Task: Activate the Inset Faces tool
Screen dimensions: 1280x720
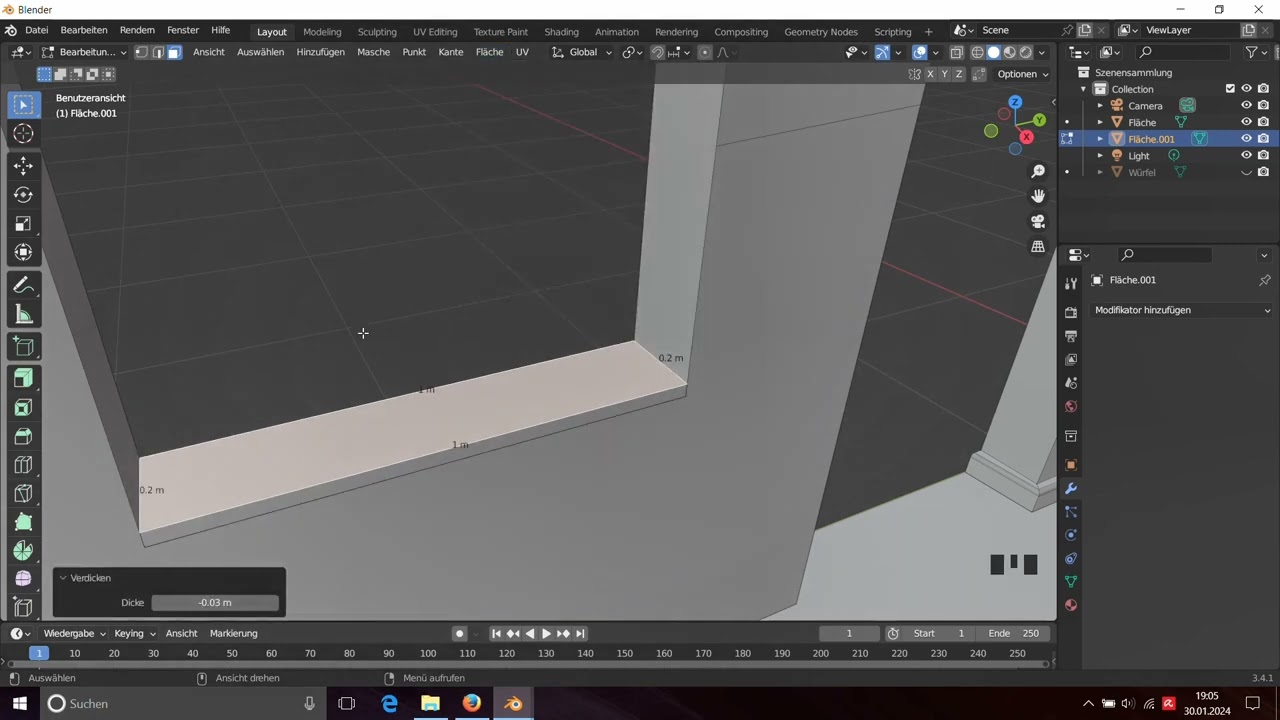Action: tap(23, 407)
